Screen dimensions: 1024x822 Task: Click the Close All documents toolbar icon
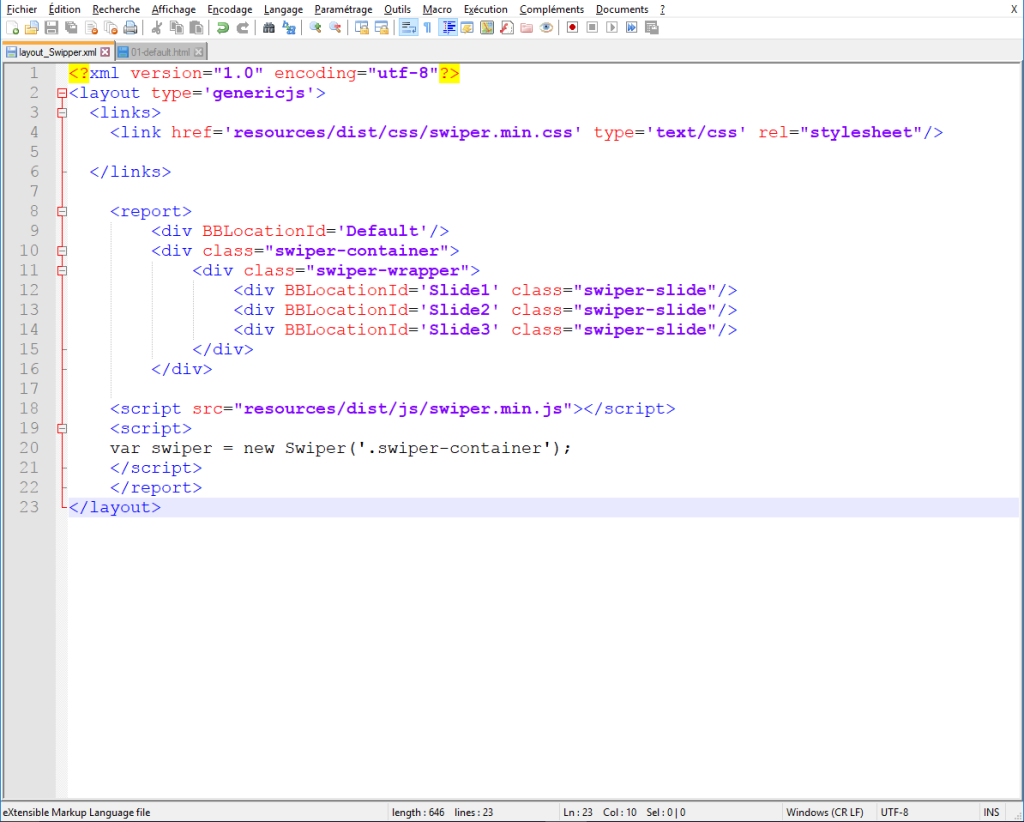110,27
